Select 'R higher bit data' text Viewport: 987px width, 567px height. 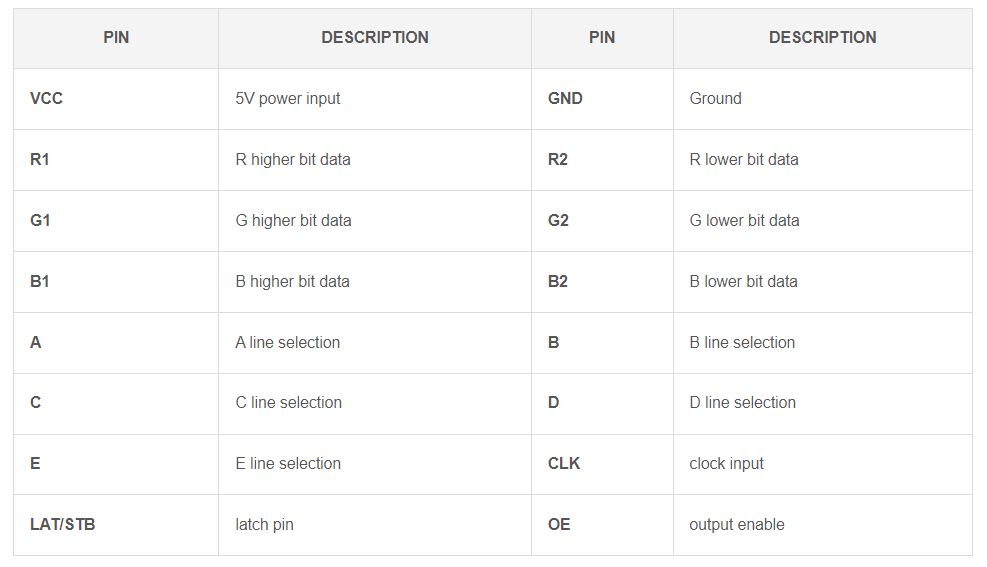tap(293, 160)
